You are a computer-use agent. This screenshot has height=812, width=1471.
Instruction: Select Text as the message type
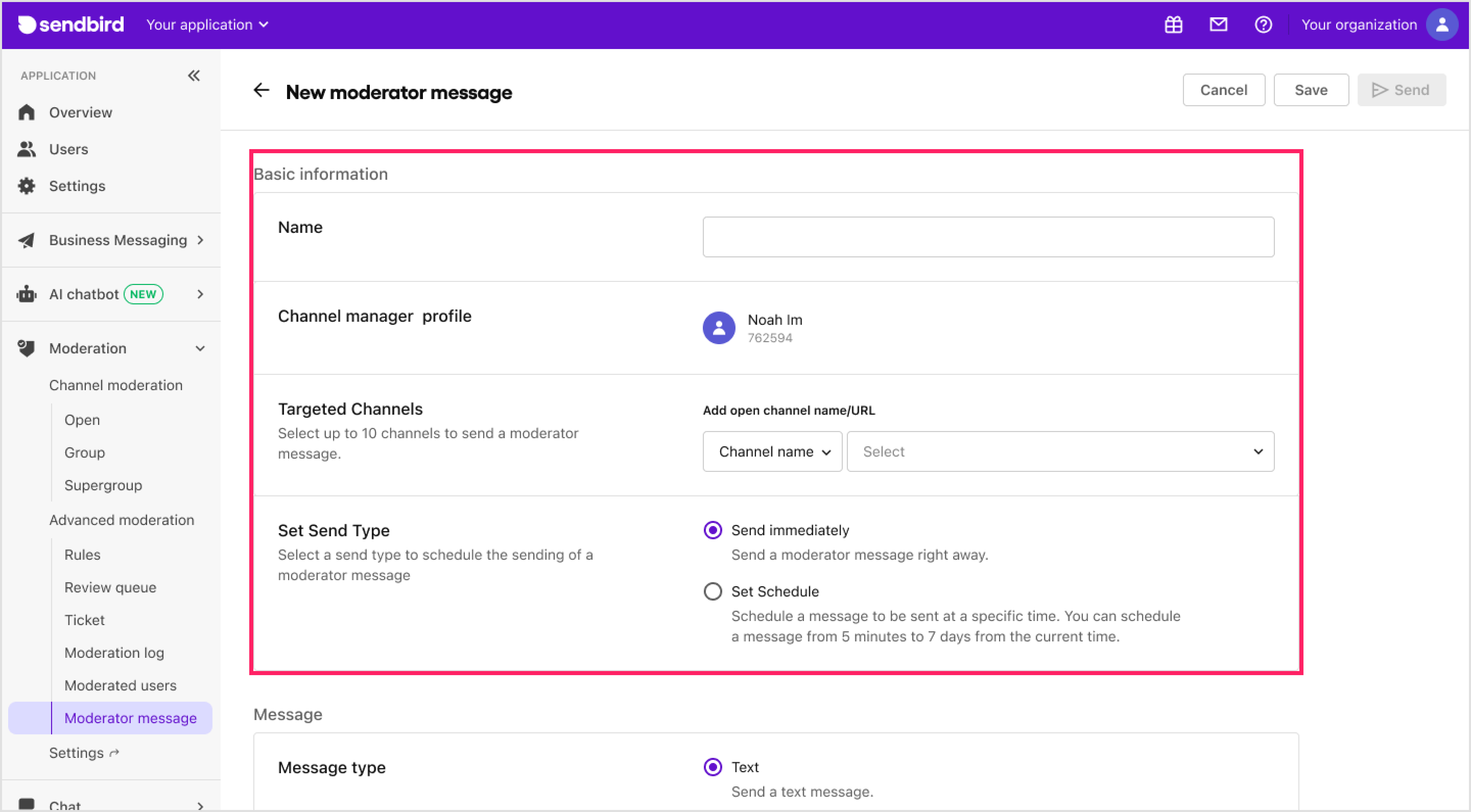pos(712,767)
